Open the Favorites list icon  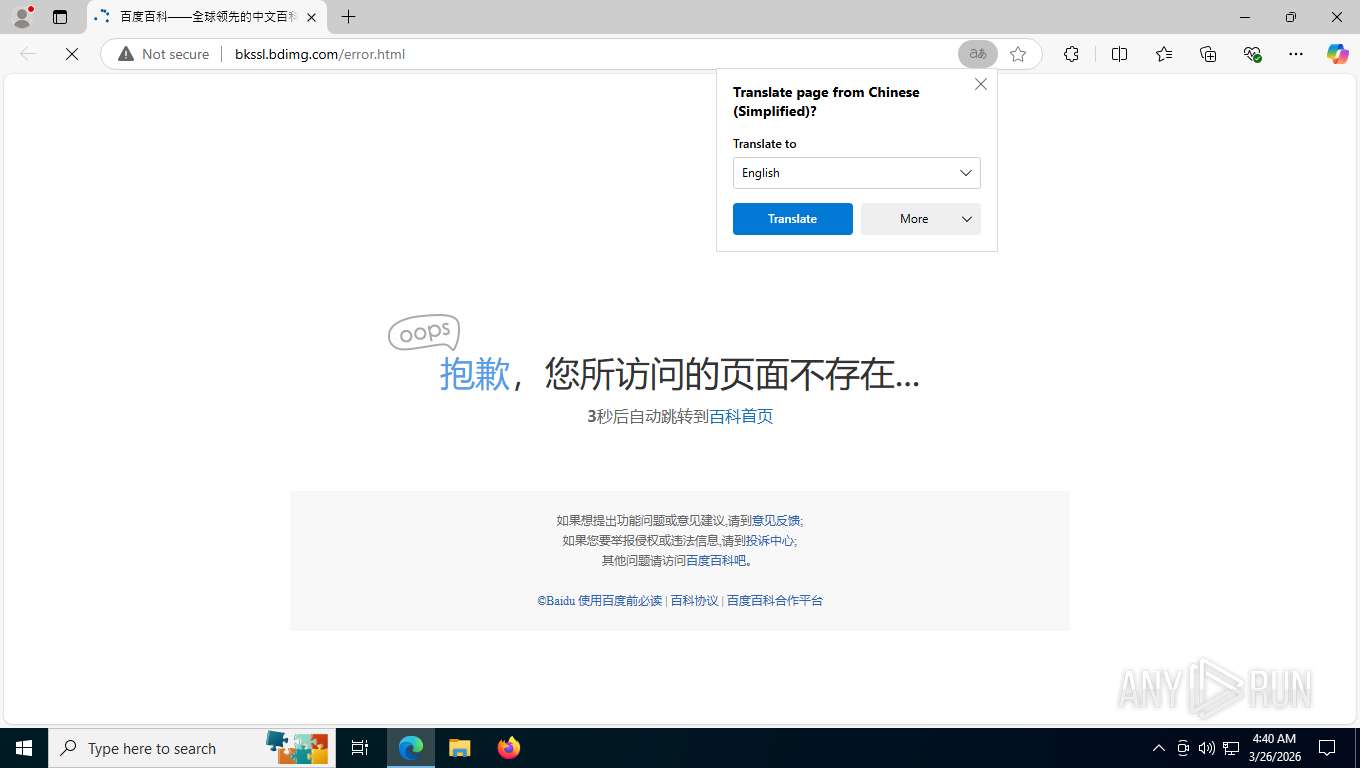(1164, 54)
